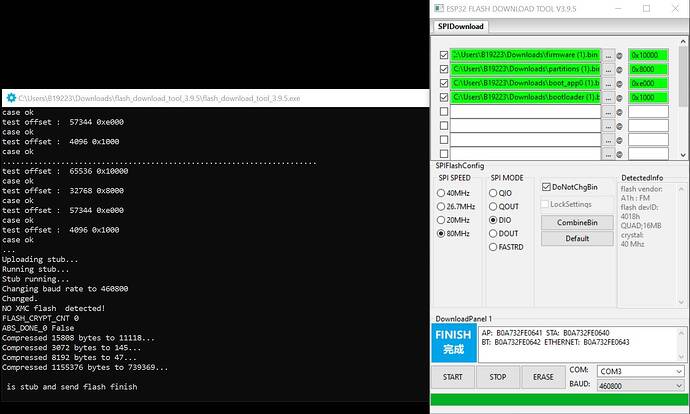The height and width of the screenshot is (414, 690).
Task: Open the BAUD rate dropdown showing 460800
Action: pyautogui.click(x=640, y=386)
